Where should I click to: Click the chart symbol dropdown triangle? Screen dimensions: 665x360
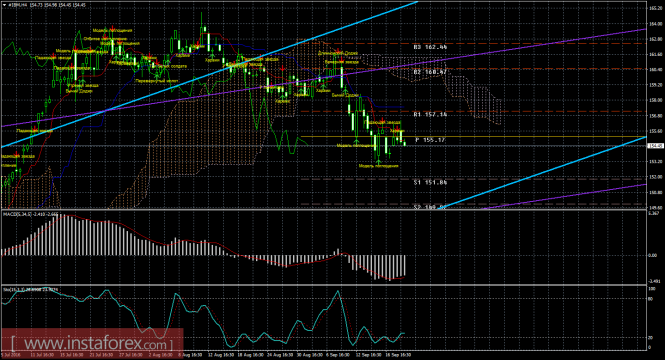[x=4, y=5]
